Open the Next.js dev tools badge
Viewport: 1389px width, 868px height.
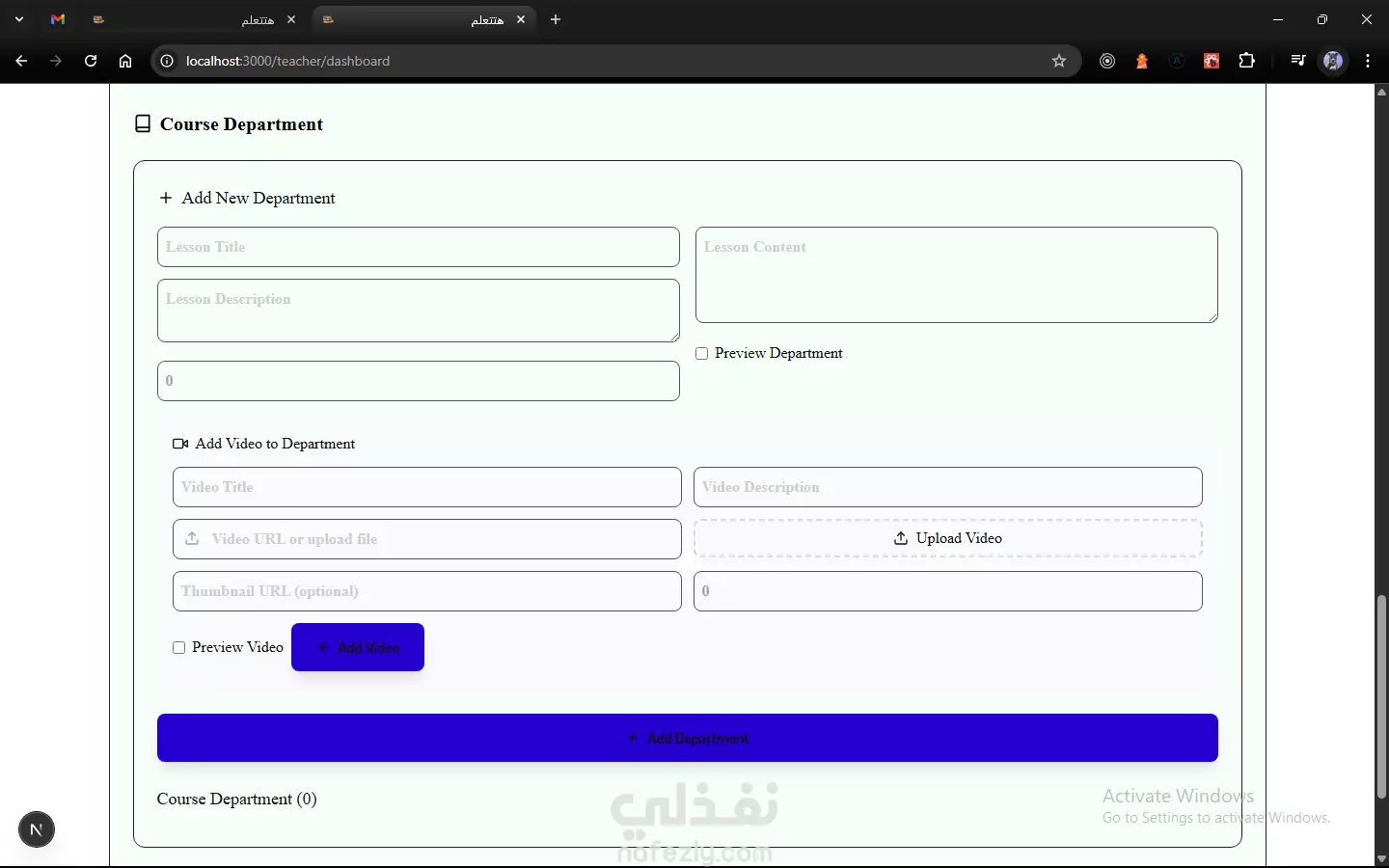point(37,829)
